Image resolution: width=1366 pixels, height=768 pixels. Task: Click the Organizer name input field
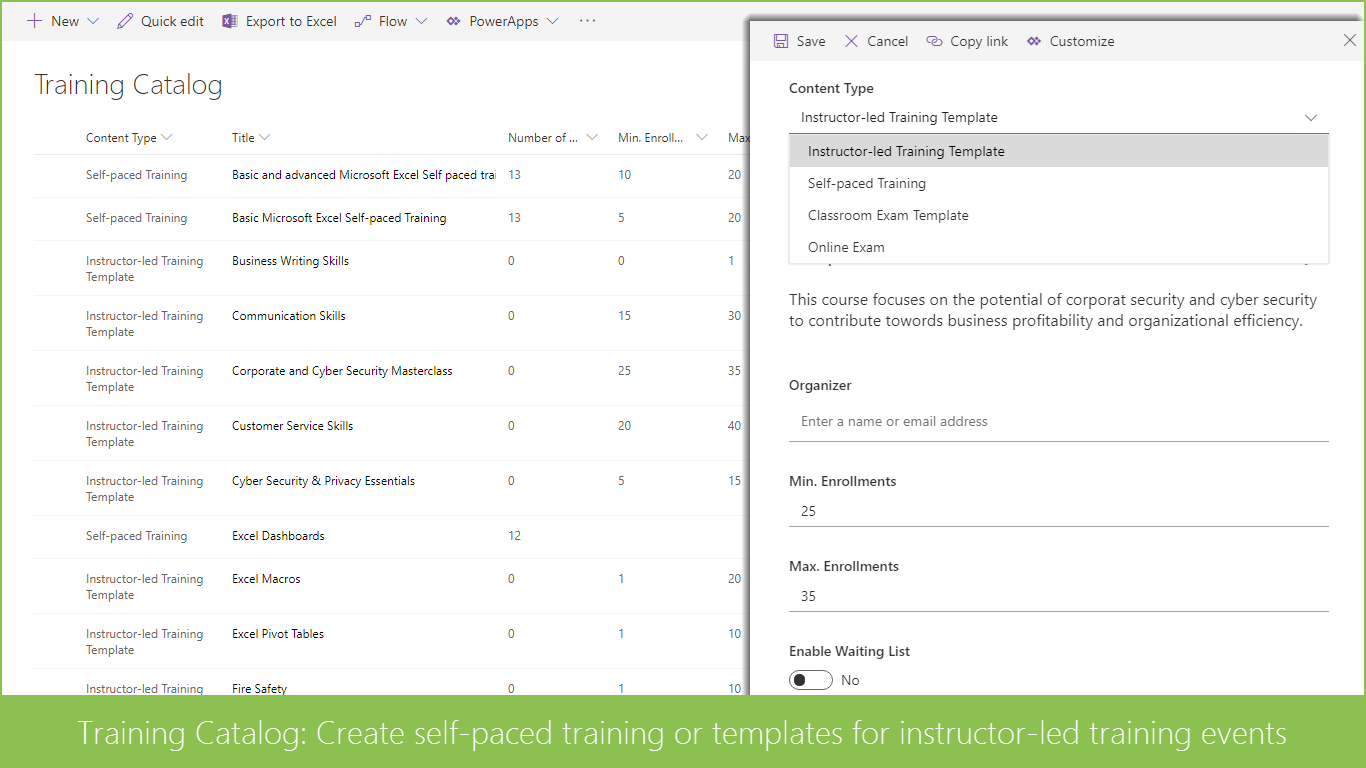click(1058, 422)
